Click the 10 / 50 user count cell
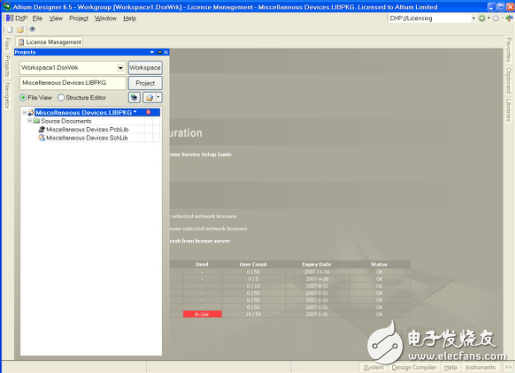Viewport: 515px width, 373px height. tap(253, 314)
